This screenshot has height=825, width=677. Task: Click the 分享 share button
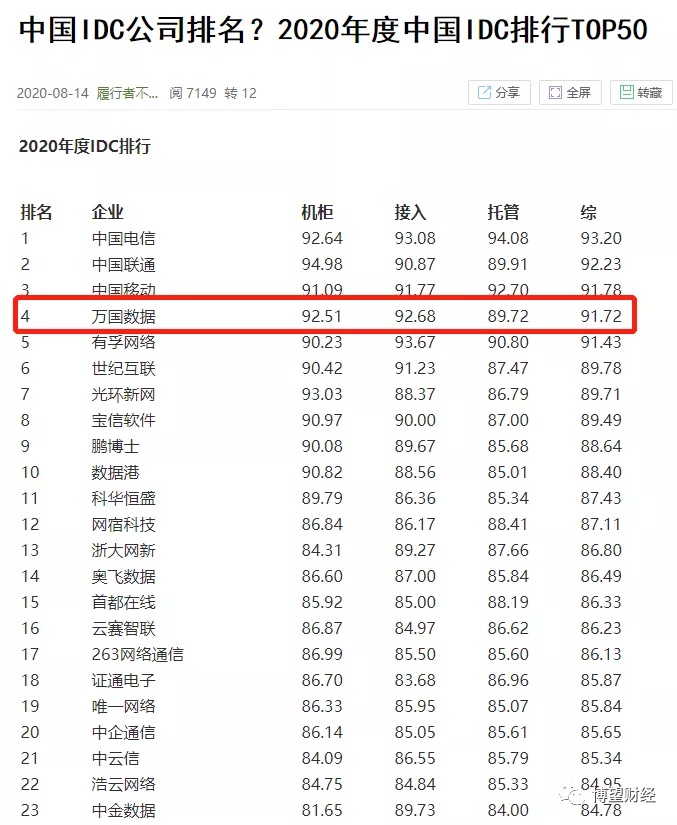tap(498, 93)
